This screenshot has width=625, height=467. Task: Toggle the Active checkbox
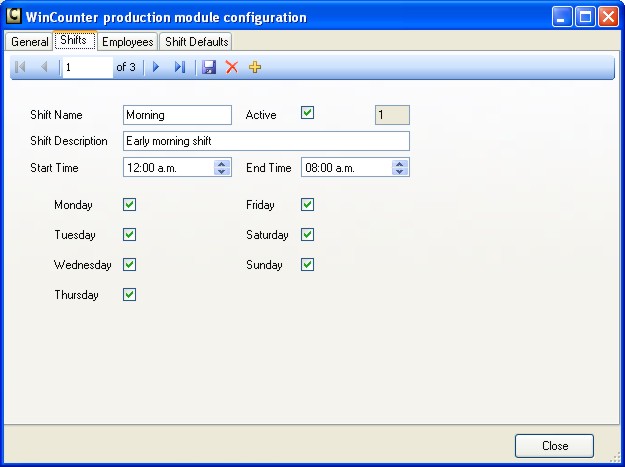307,113
